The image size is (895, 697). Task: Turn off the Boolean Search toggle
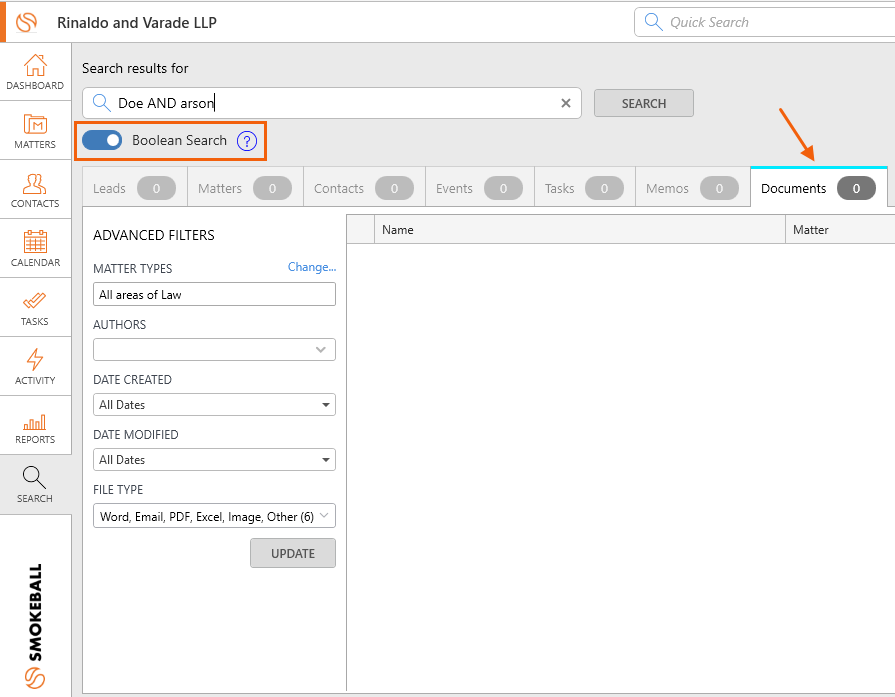point(102,141)
